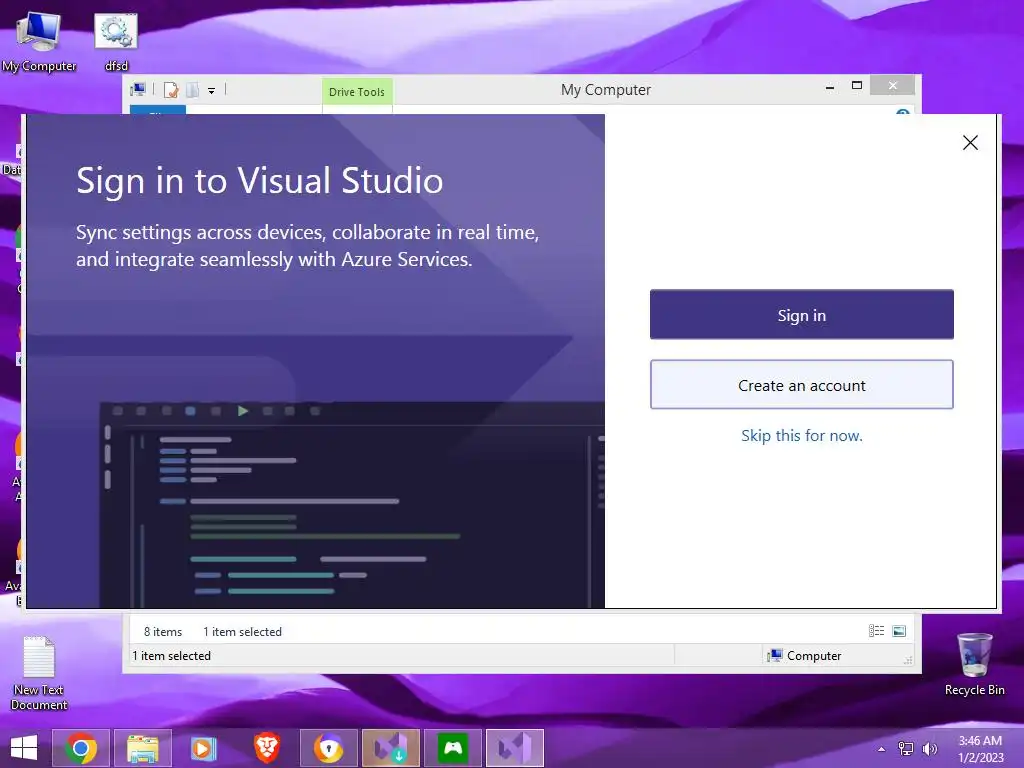
Task: Click the new folder icon in My Computer toolbar
Action: [192, 90]
